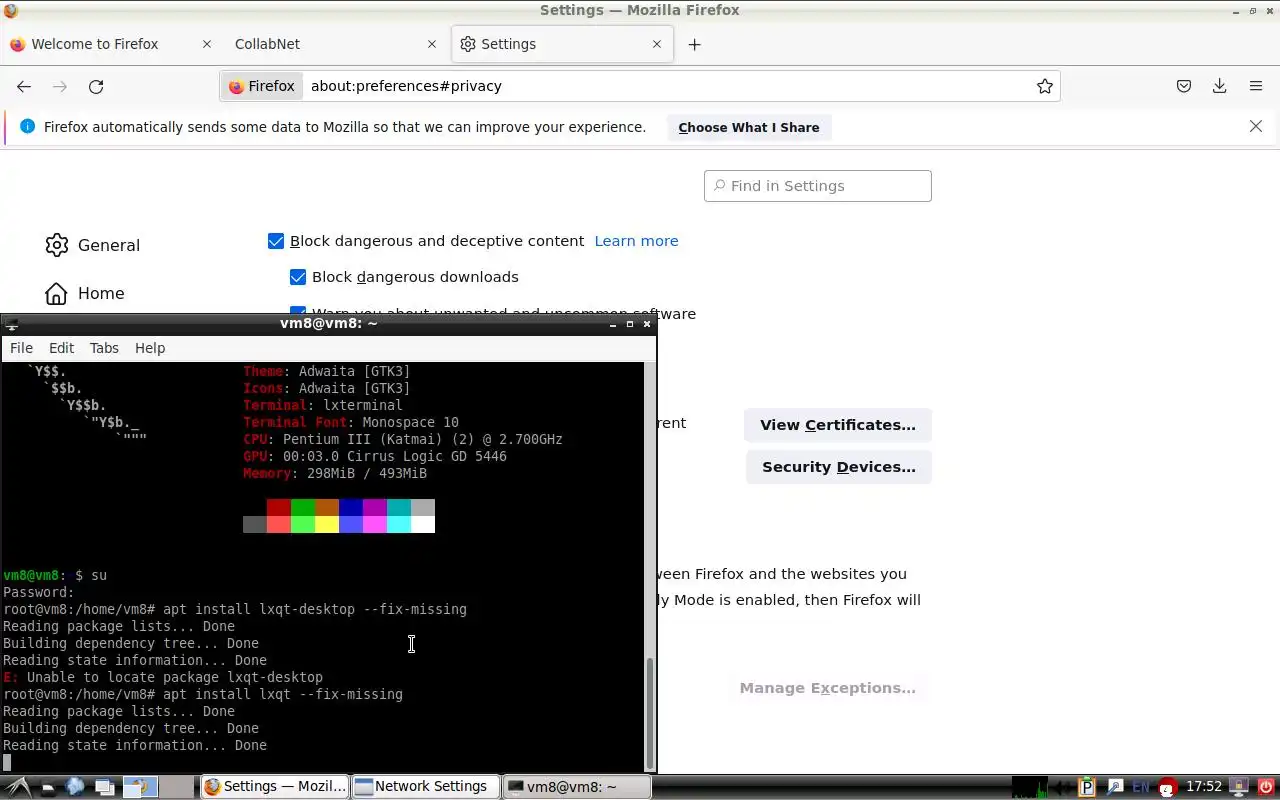The image size is (1280, 800).
Task: Click the View Certificates button
Action: click(838, 425)
